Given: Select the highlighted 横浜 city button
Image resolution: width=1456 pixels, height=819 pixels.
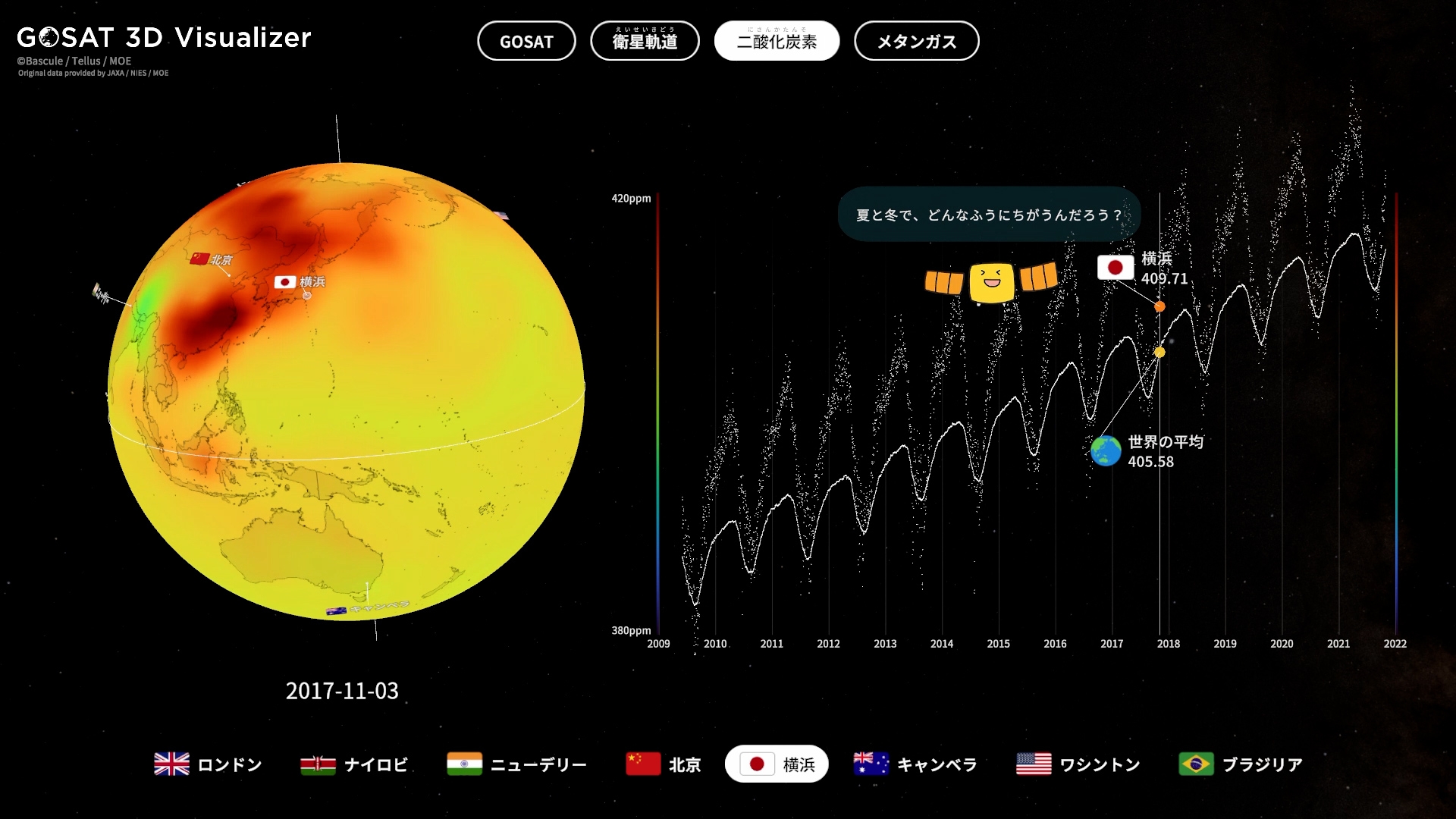Looking at the screenshot, I should [777, 764].
